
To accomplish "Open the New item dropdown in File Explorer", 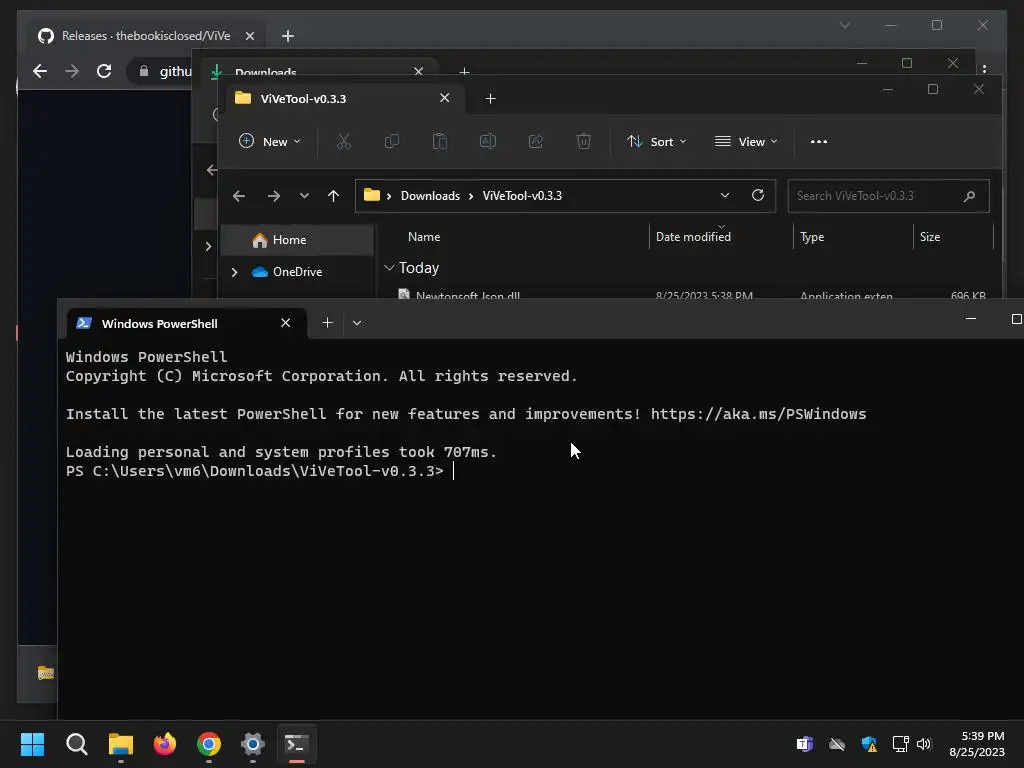I will coord(270,142).
